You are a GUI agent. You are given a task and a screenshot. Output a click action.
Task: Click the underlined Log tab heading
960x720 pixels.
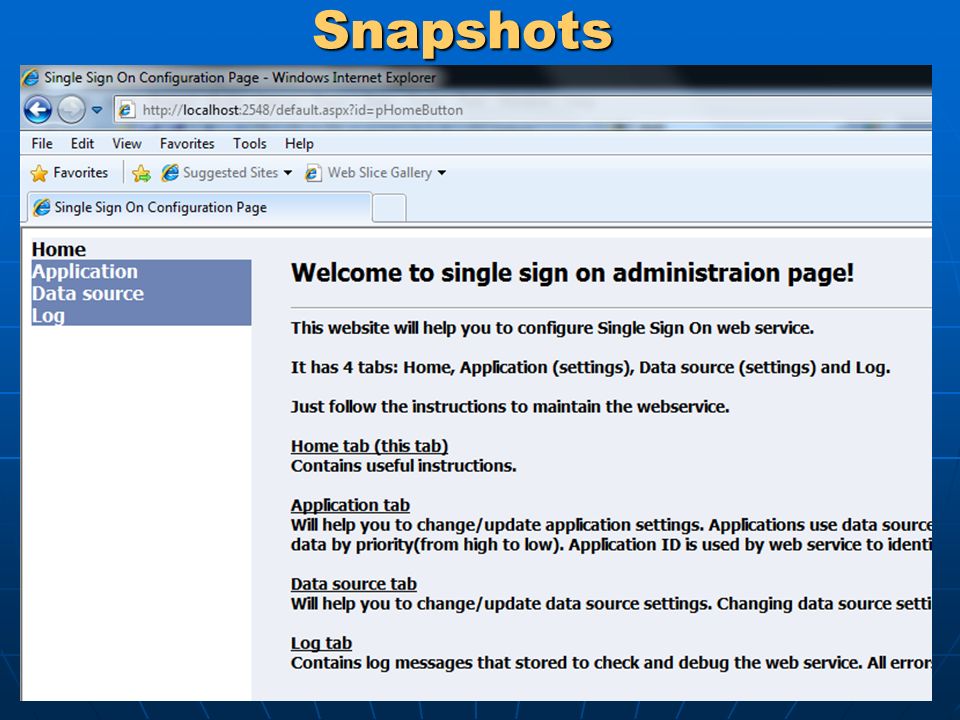coord(321,643)
